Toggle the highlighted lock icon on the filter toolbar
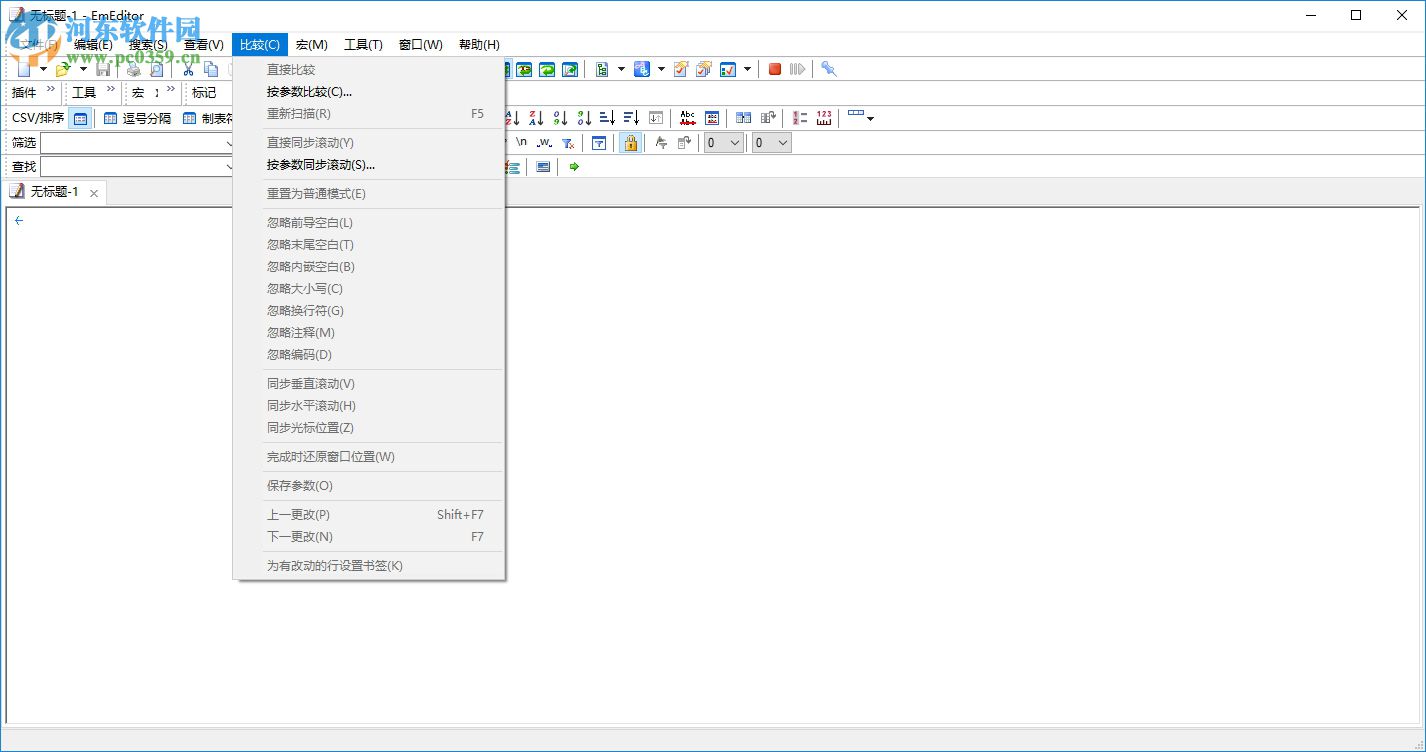Image resolution: width=1426 pixels, height=752 pixels. (630, 143)
